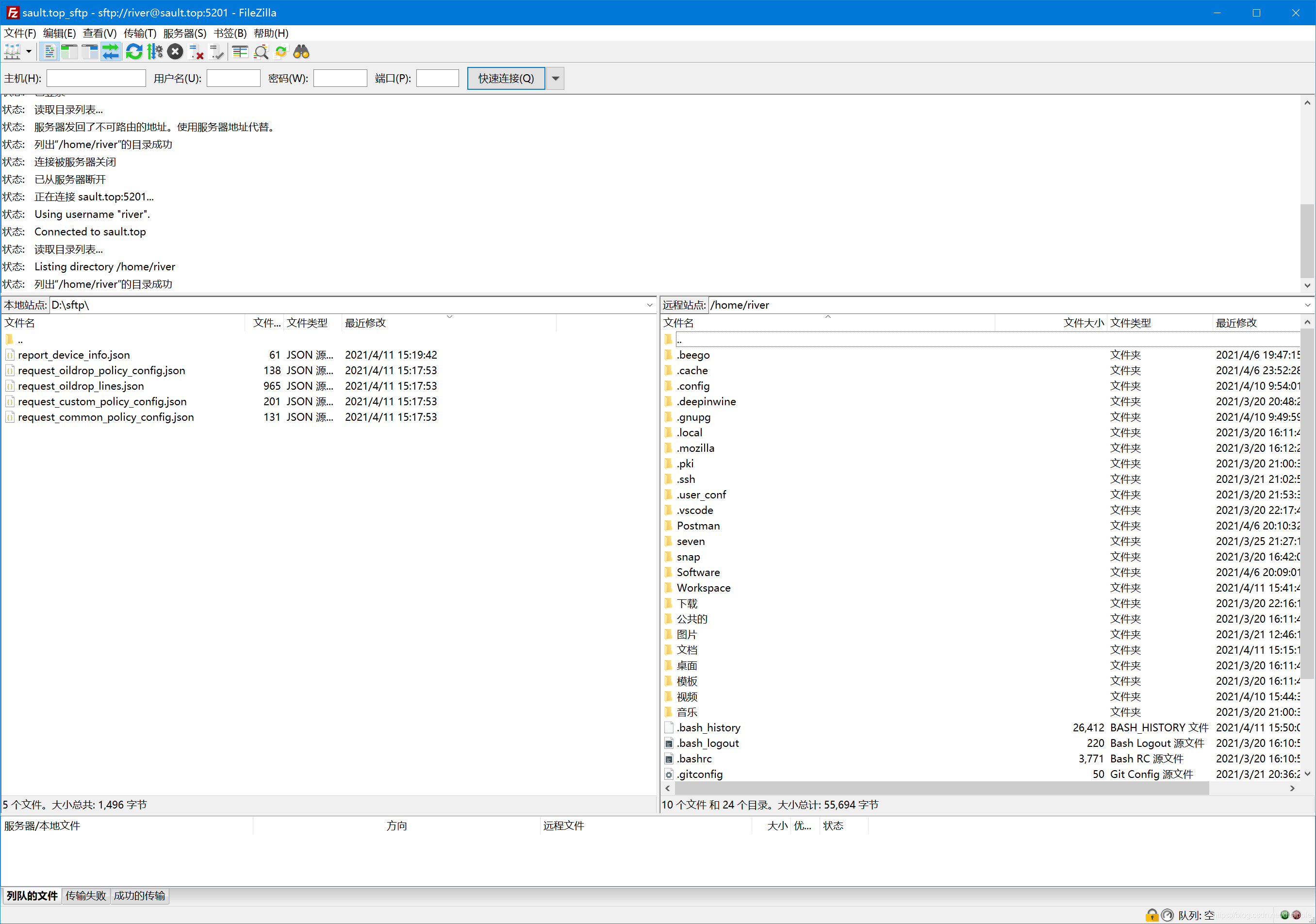The height and width of the screenshot is (924, 1316).
Task: Toggle the local directory tree view
Action: click(69, 52)
